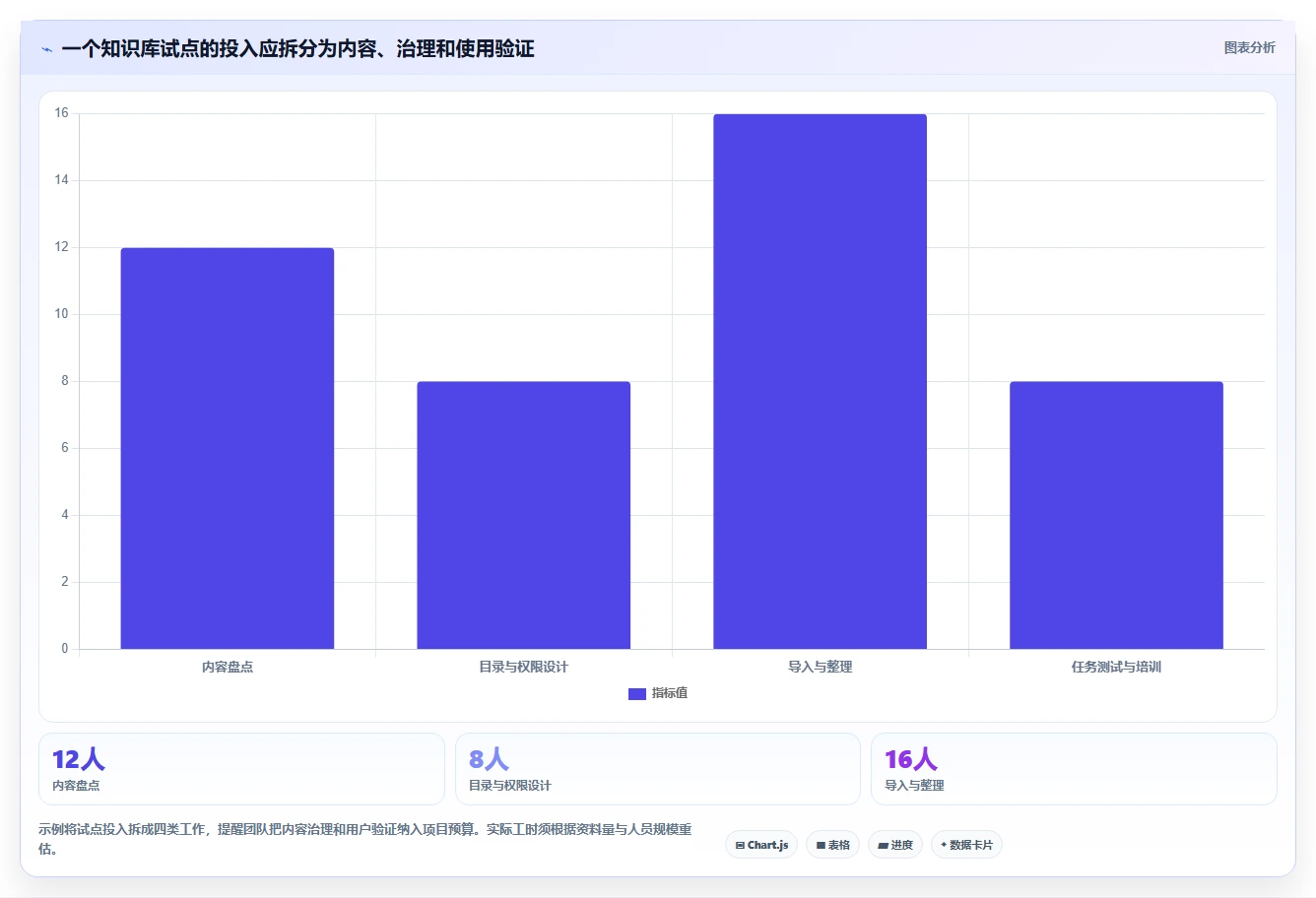Click the y-axis tick value 8
The width and height of the screenshot is (1316, 898).
(65, 381)
